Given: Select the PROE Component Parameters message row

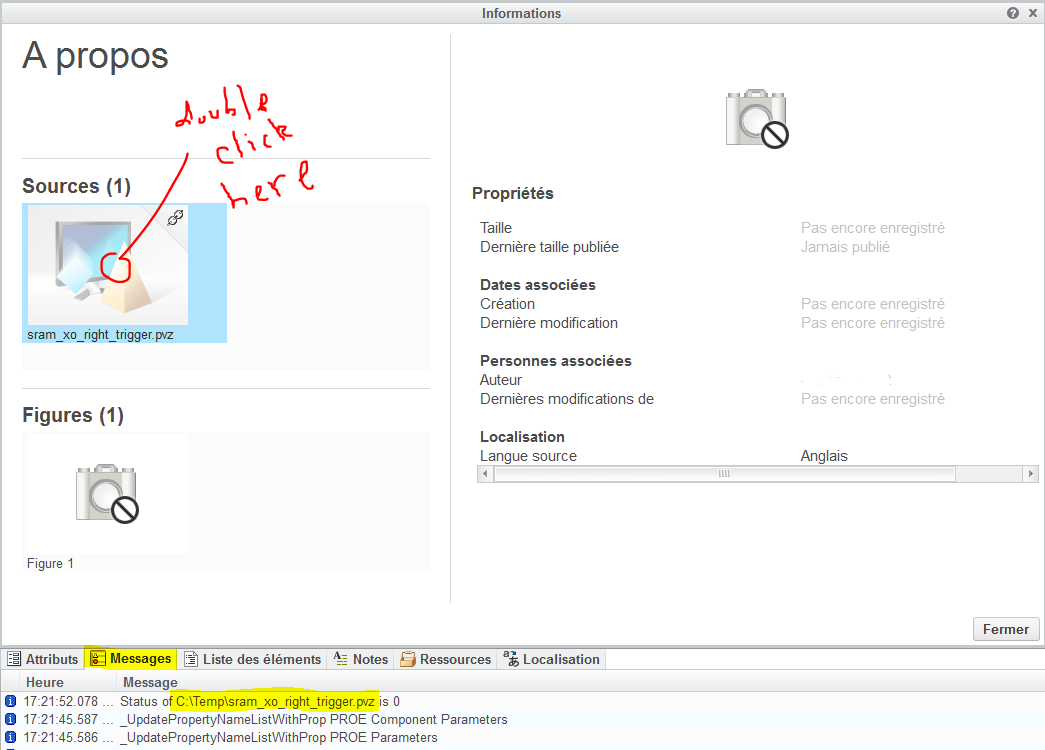Looking at the screenshot, I should [x=522, y=719].
